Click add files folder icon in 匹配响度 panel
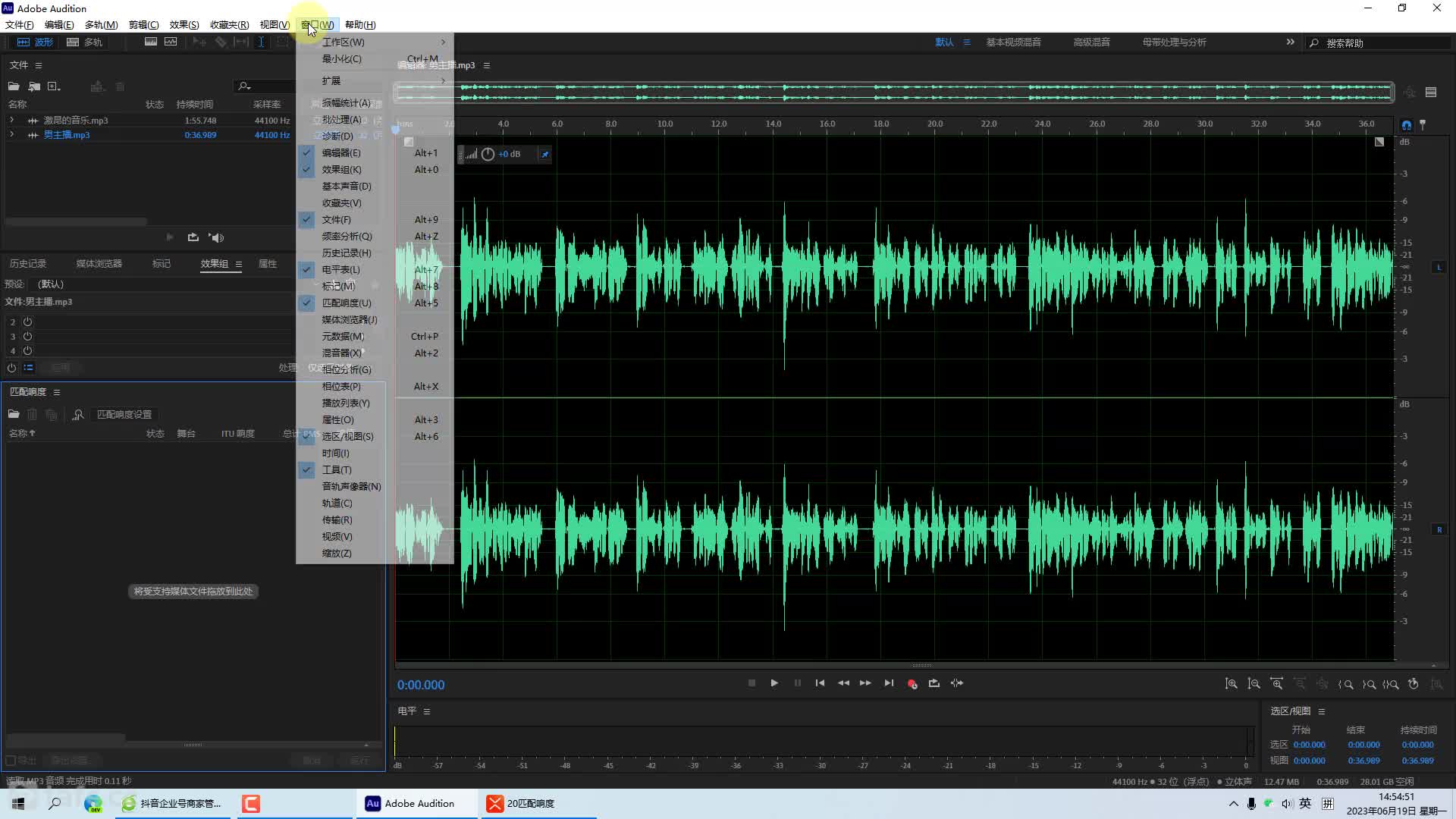The width and height of the screenshot is (1456, 819). click(x=14, y=415)
